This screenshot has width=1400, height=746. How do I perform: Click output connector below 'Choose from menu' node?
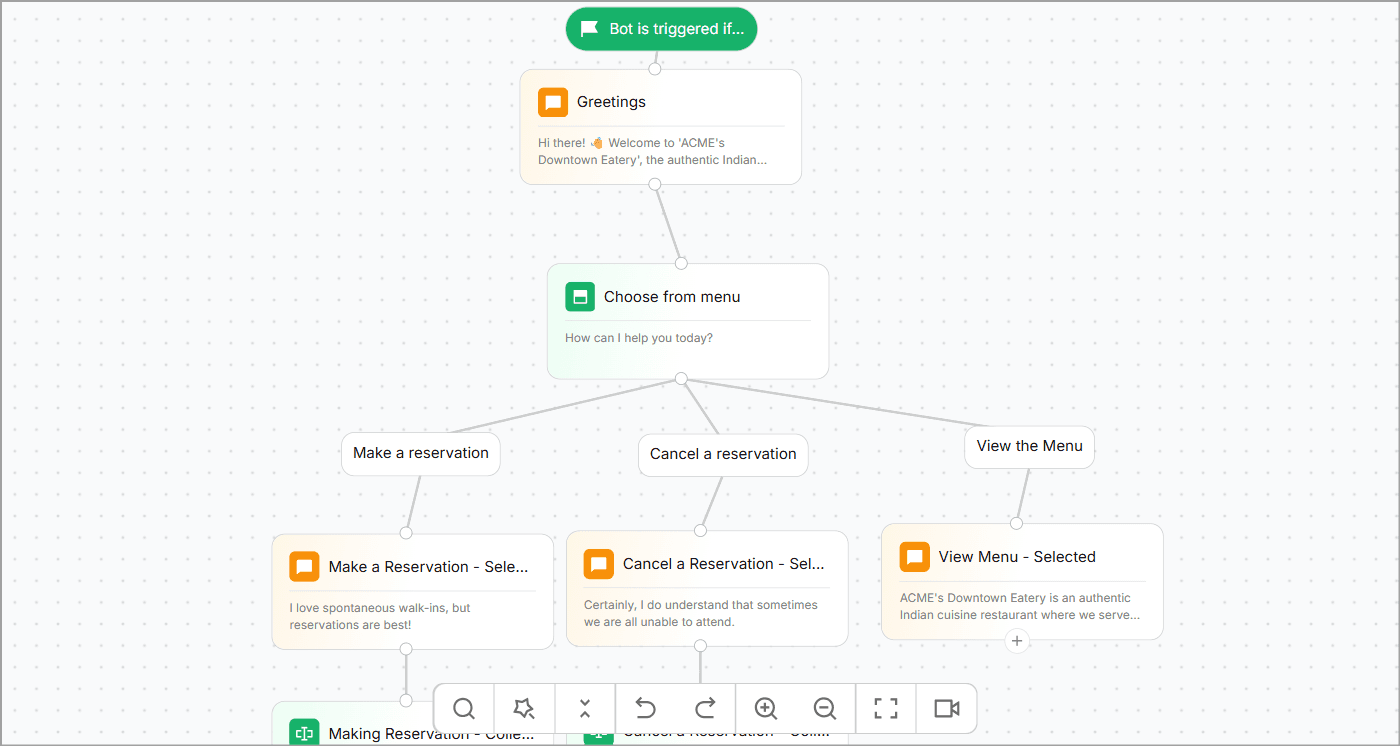click(x=681, y=378)
